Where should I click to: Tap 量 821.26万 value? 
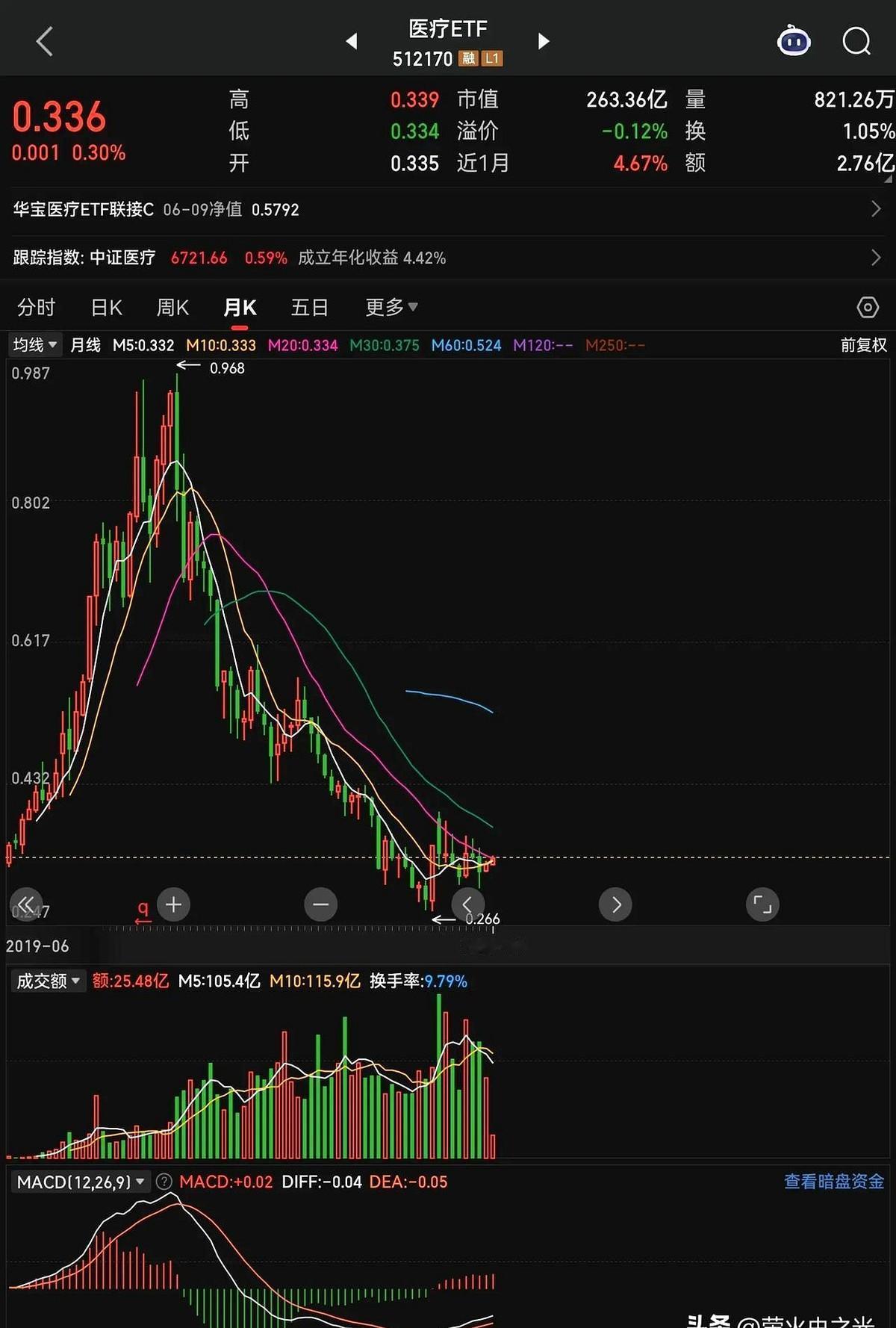[853, 99]
